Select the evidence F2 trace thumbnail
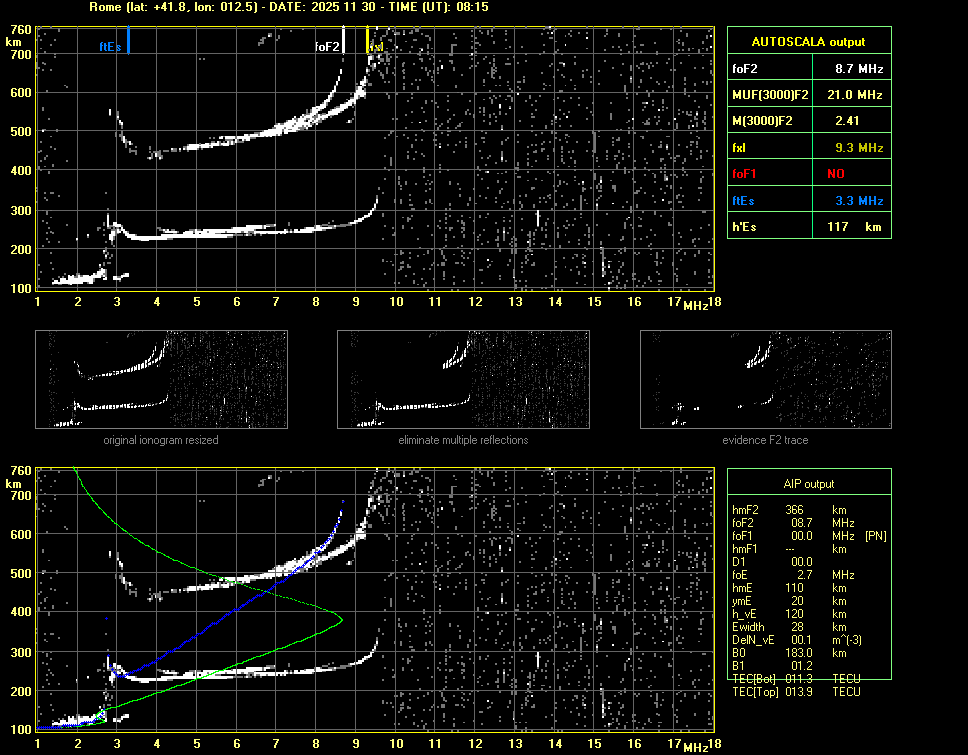This screenshot has height=755, width=968. [765, 381]
